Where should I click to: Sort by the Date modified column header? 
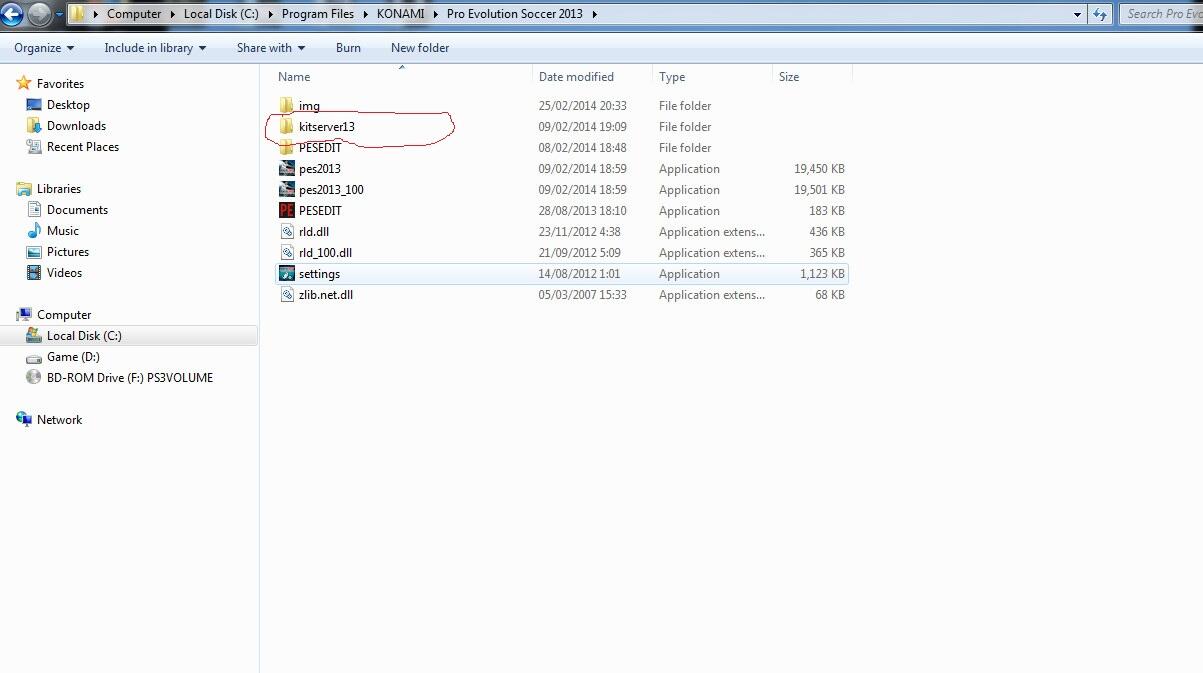pos(576,77)
